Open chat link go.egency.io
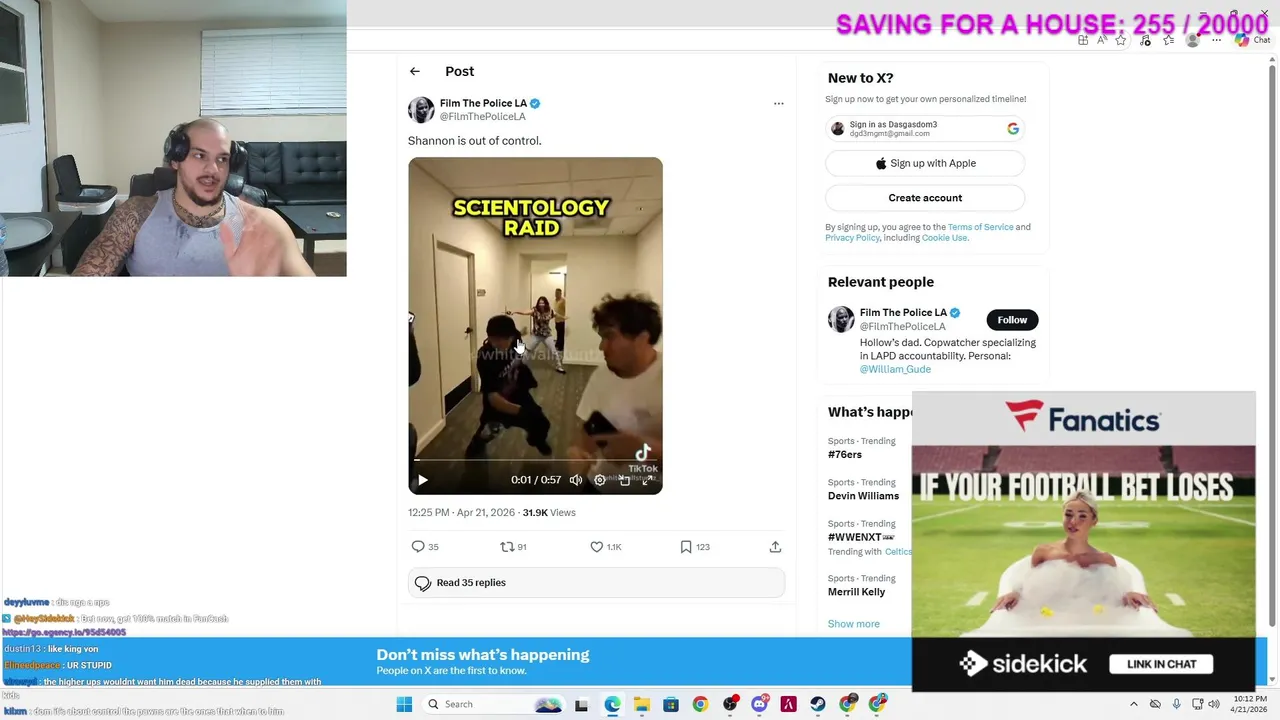The height and width of the screenshot is (720, 1280). click(x=64, y=633)
